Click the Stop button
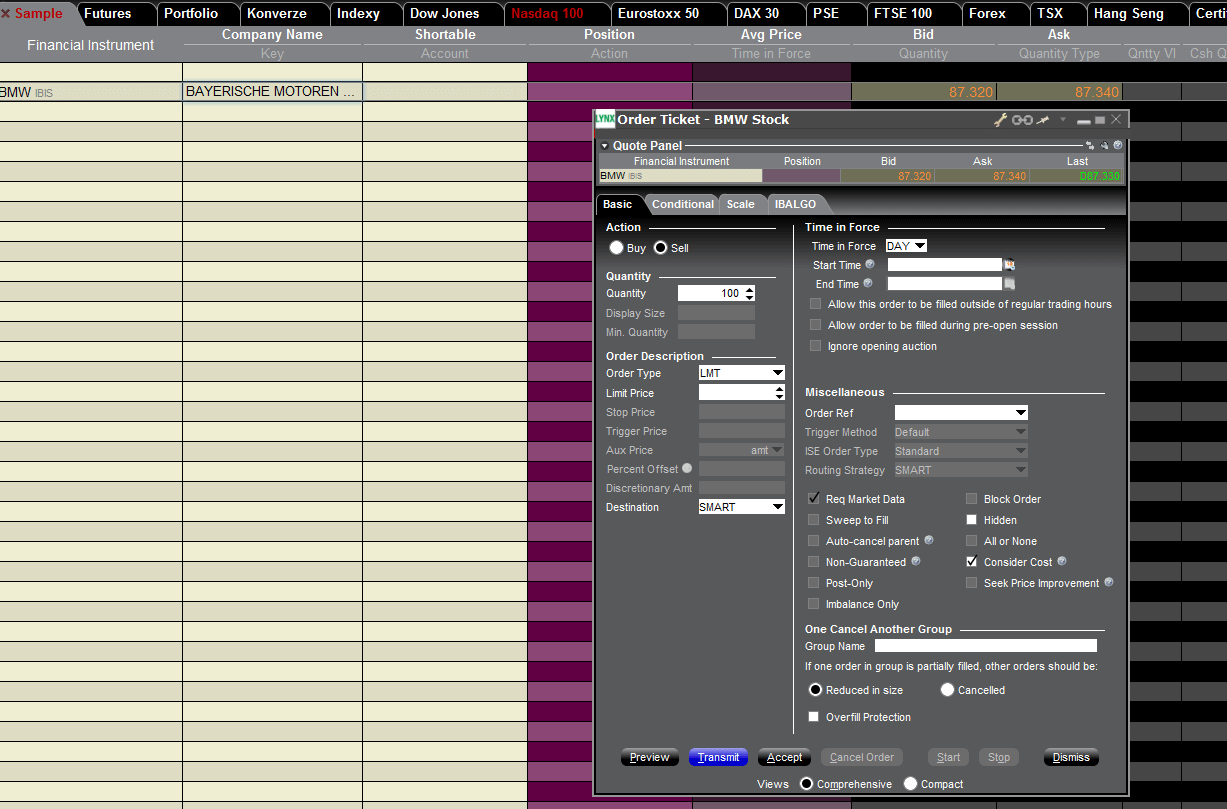 [x=999, y=757]
